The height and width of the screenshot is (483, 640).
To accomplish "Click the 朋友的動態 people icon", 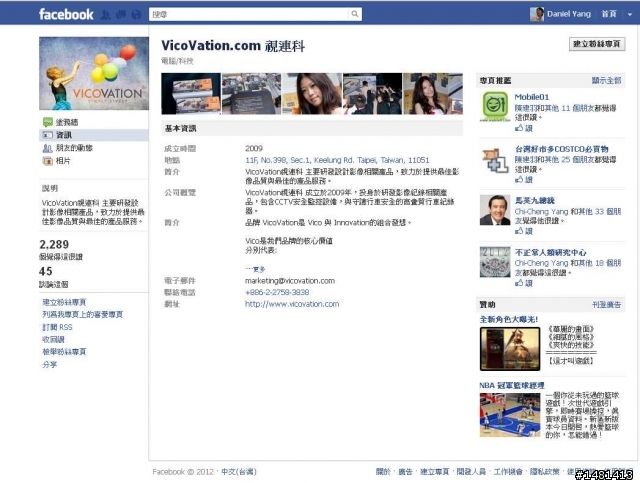I will 48,148.
